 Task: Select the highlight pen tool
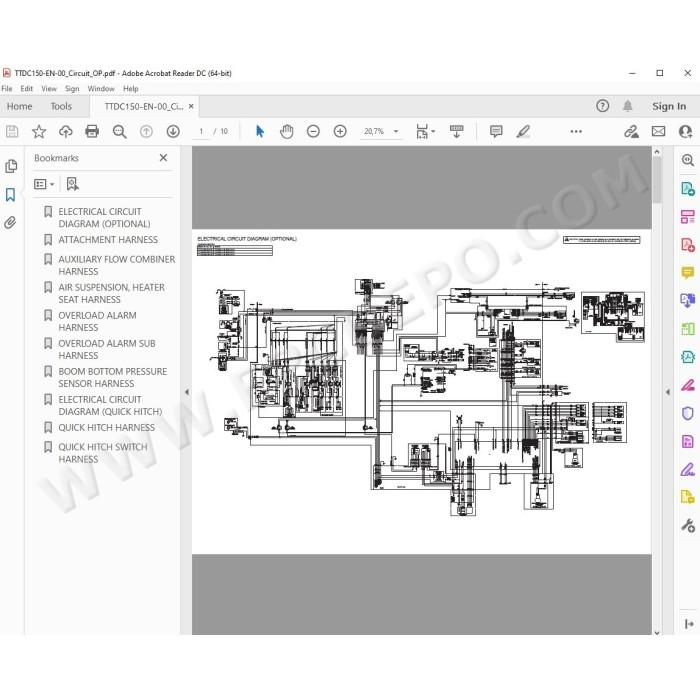523,131
